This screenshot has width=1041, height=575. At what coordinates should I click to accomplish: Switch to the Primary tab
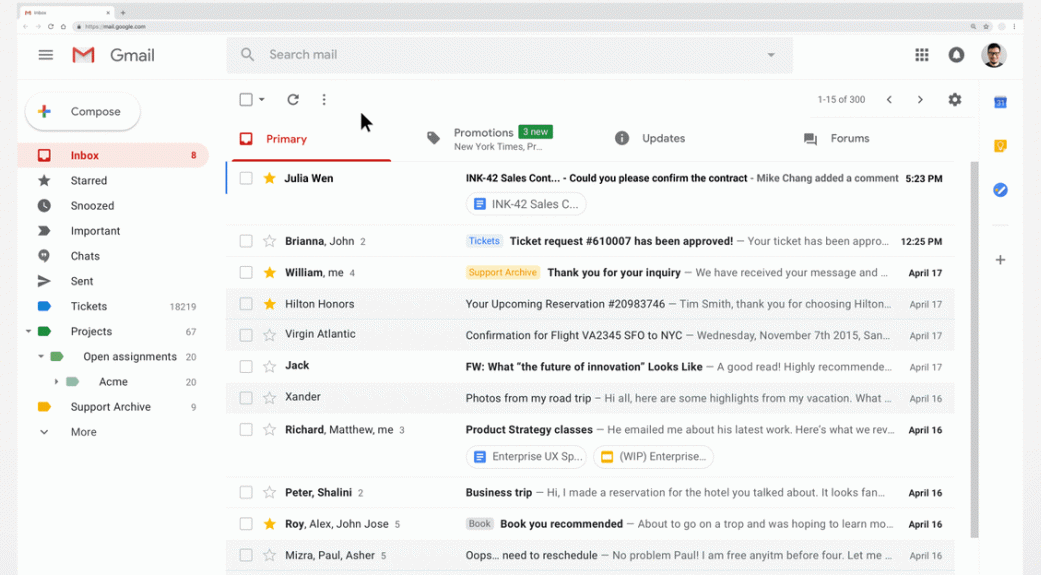(311, 139)
